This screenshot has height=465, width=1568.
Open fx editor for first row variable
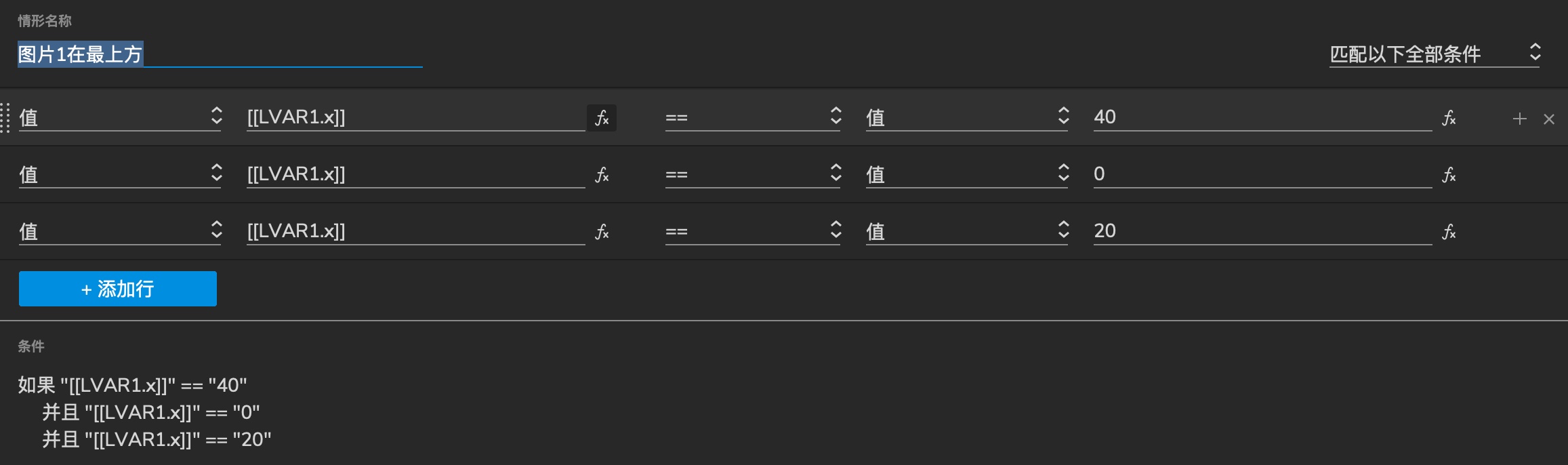(x=602, y=118)
